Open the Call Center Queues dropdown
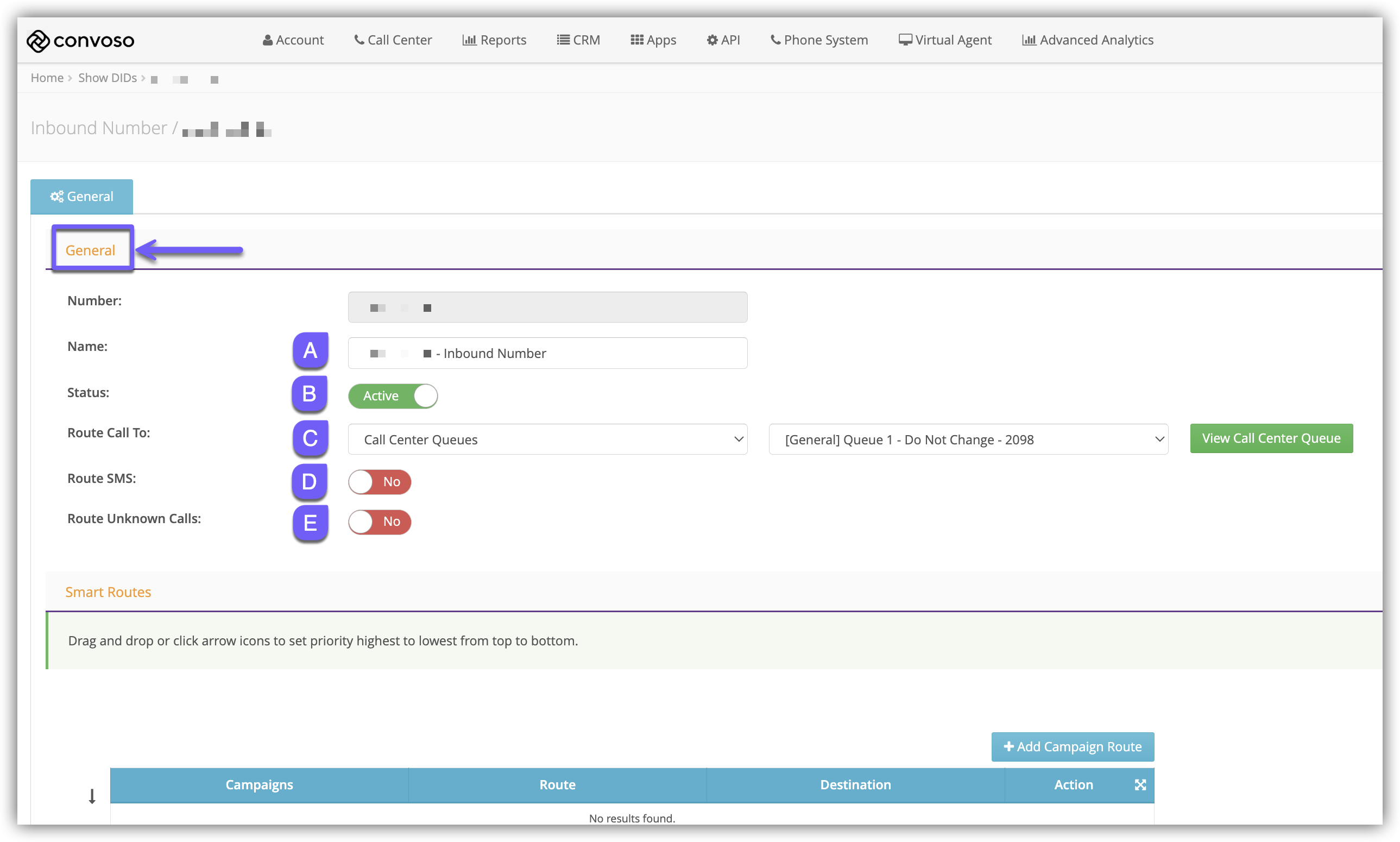Viewport: 1400px width, 842px height. coord(547,439)
